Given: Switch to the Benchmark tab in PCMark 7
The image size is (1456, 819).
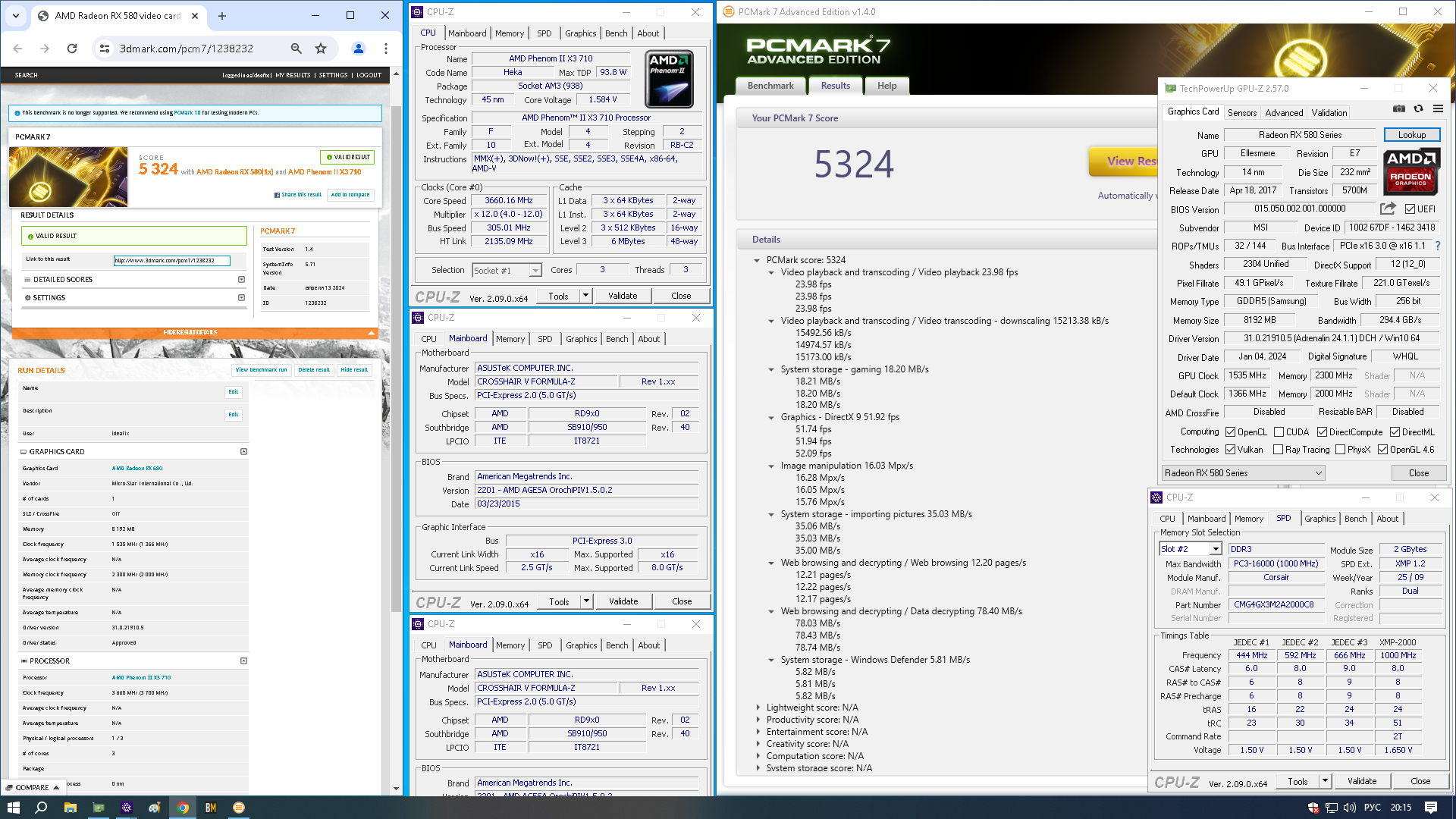Looking at the screenshot, I should click(770, 86).
